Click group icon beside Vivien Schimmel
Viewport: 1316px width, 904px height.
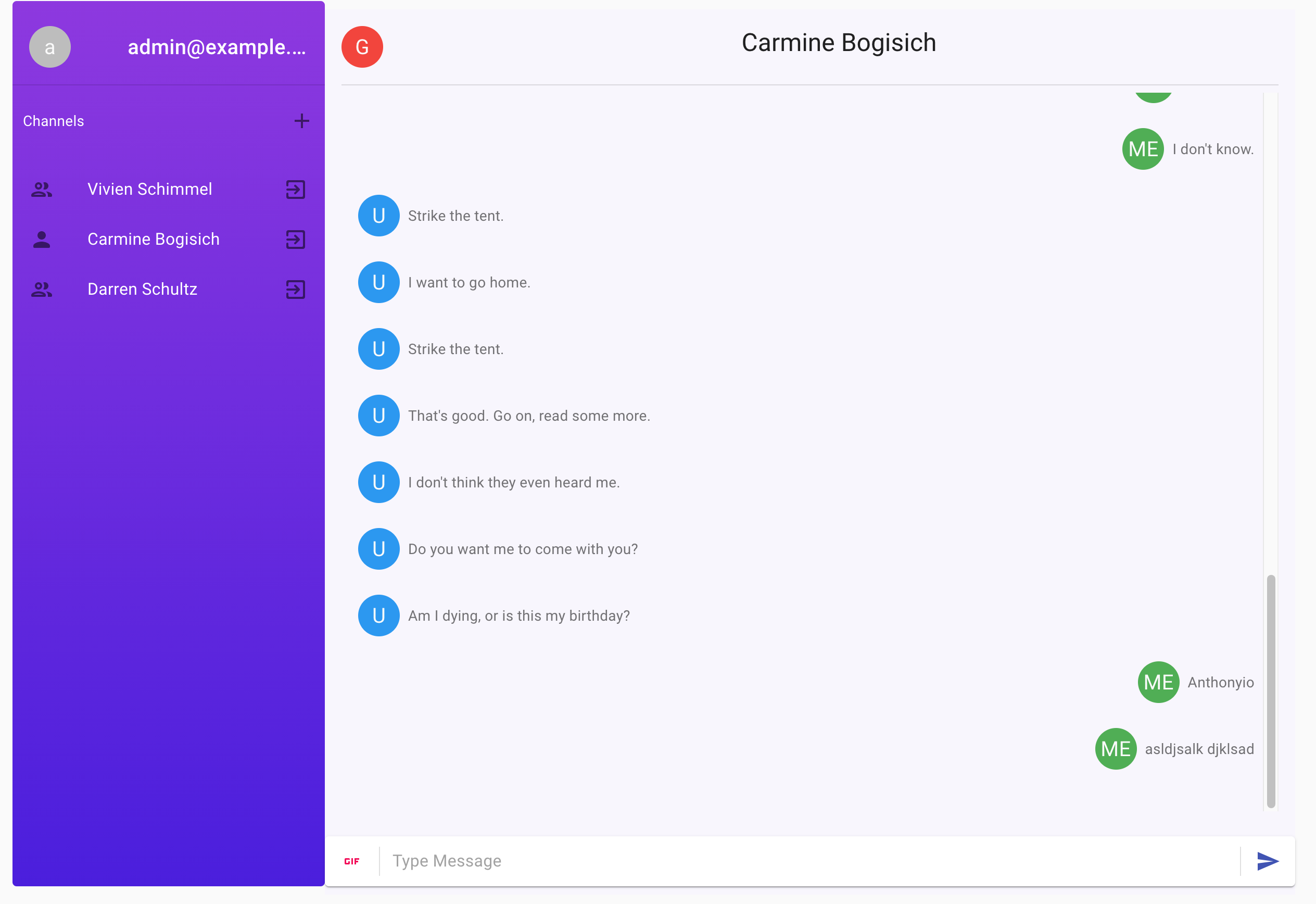[41, 189]
